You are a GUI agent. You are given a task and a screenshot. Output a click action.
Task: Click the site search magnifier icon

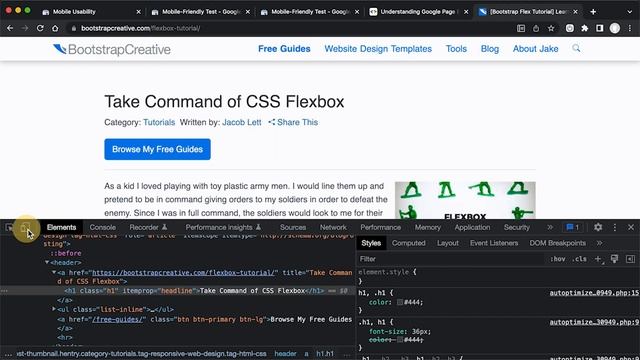pos(576,49)
